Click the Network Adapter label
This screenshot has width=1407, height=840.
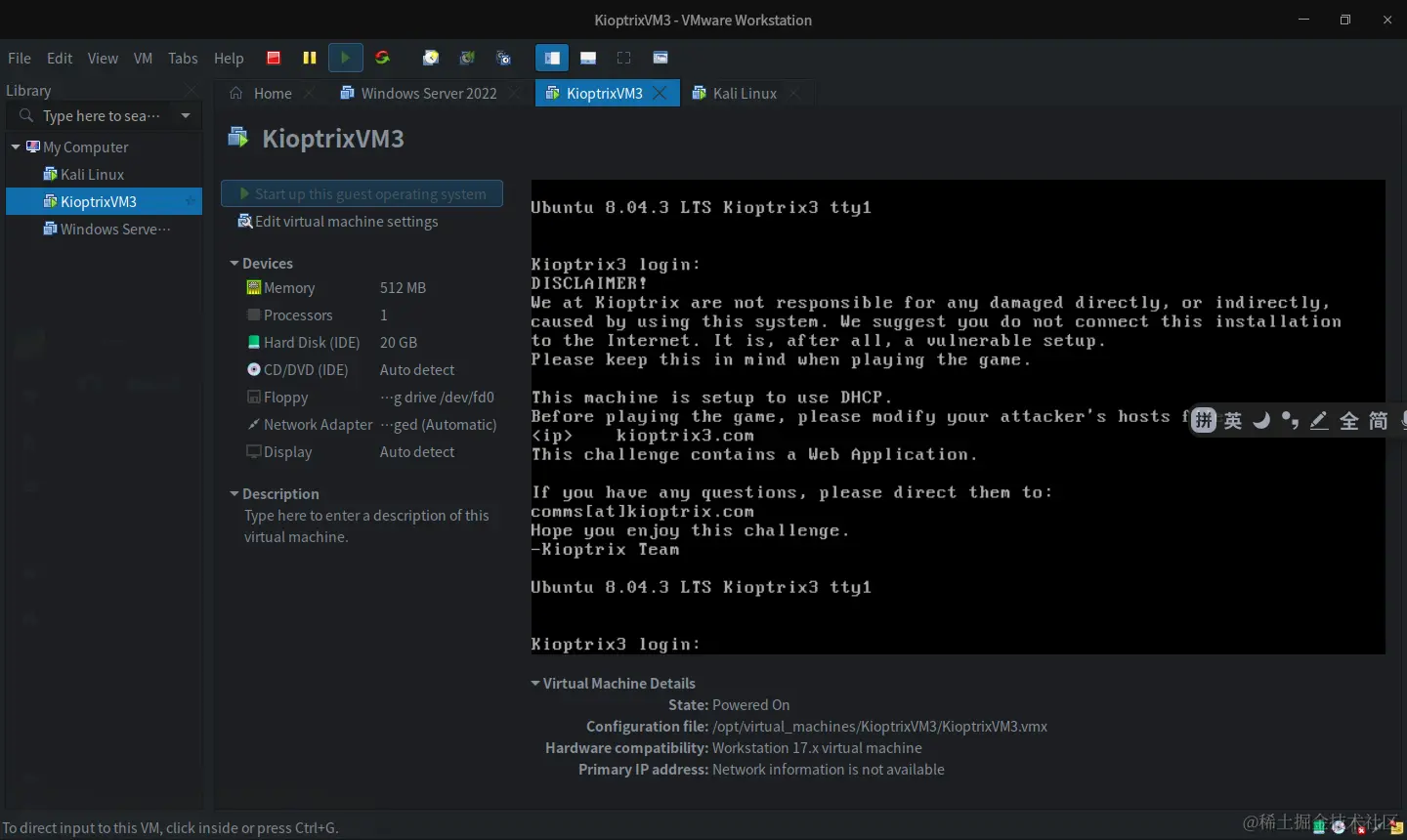click(319, 425)
